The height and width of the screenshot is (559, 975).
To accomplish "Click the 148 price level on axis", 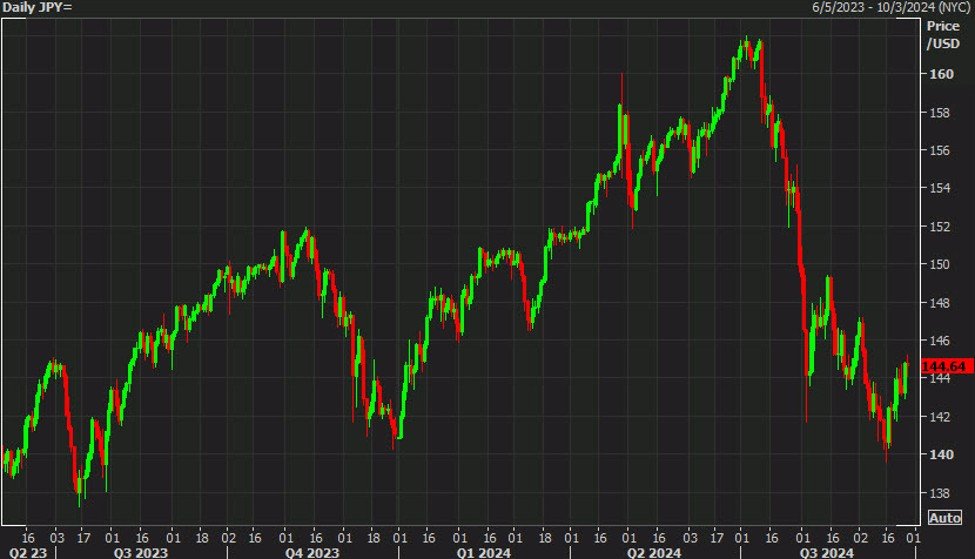I will pos(941,302).
